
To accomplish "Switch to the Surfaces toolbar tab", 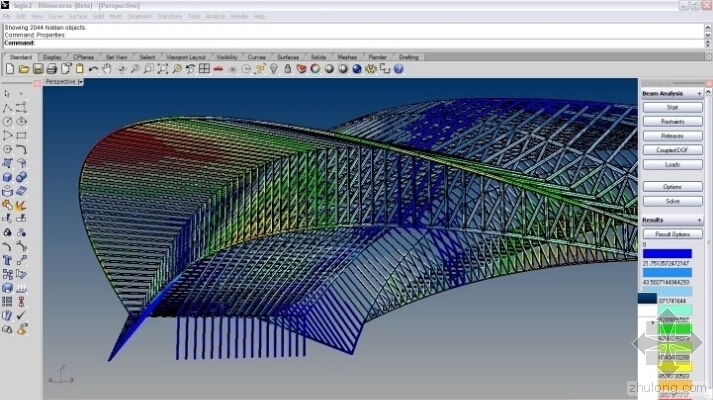I will (x=290, y=57).
